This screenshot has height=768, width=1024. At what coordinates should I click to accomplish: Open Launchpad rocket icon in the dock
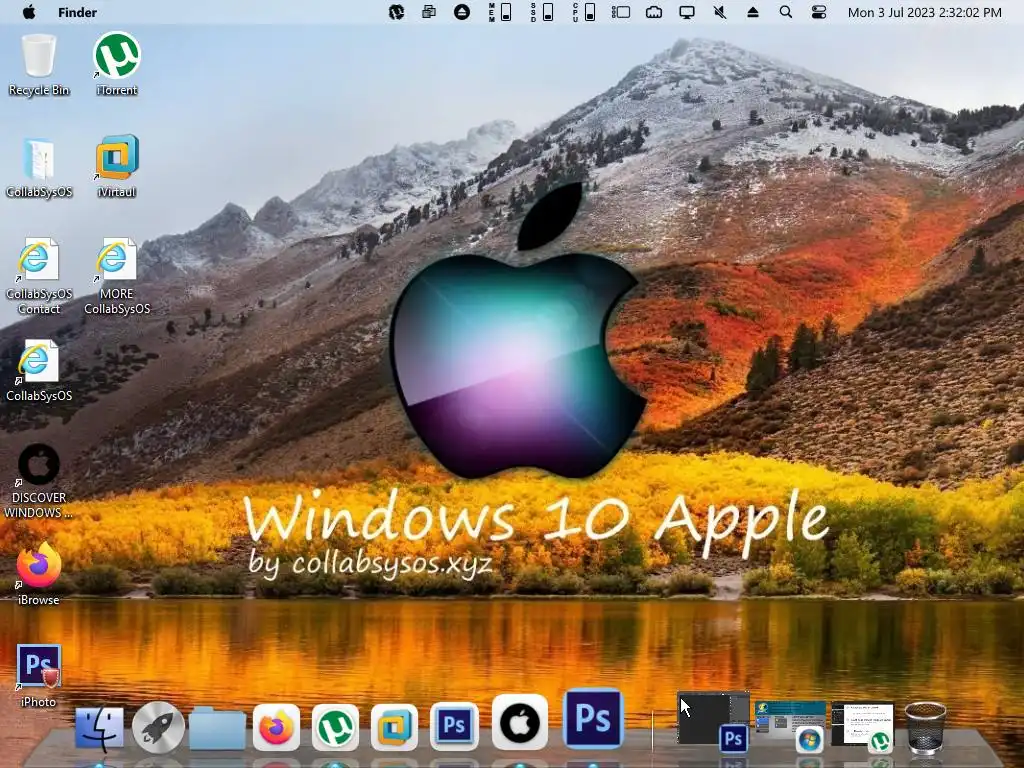coord(158,728)
